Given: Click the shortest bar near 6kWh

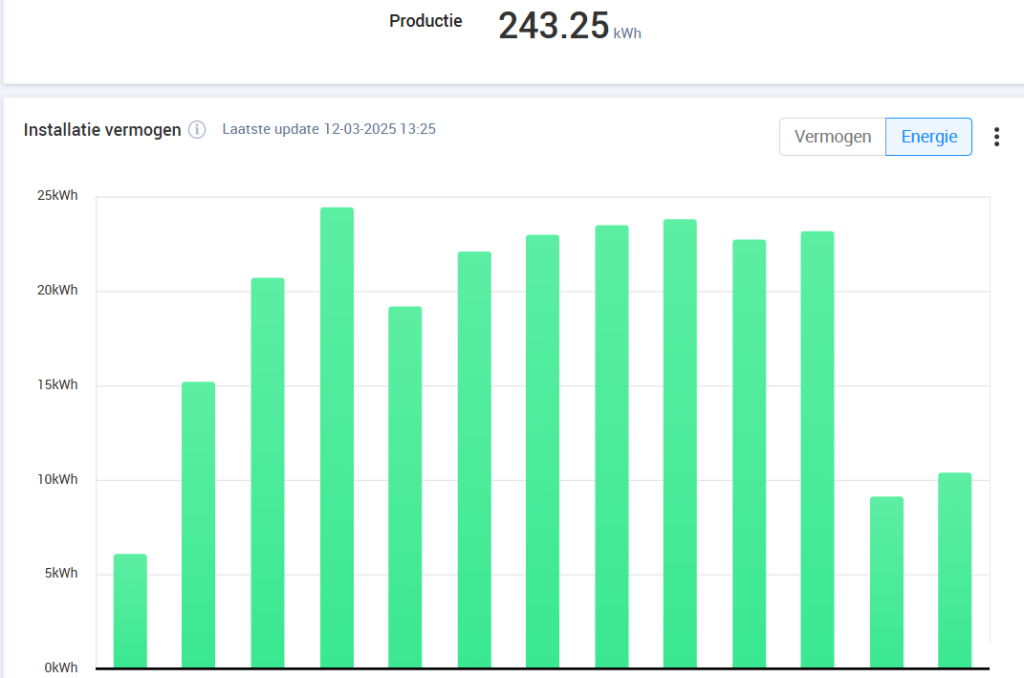Looking at the screenshot, I should (x=130, y=611).
